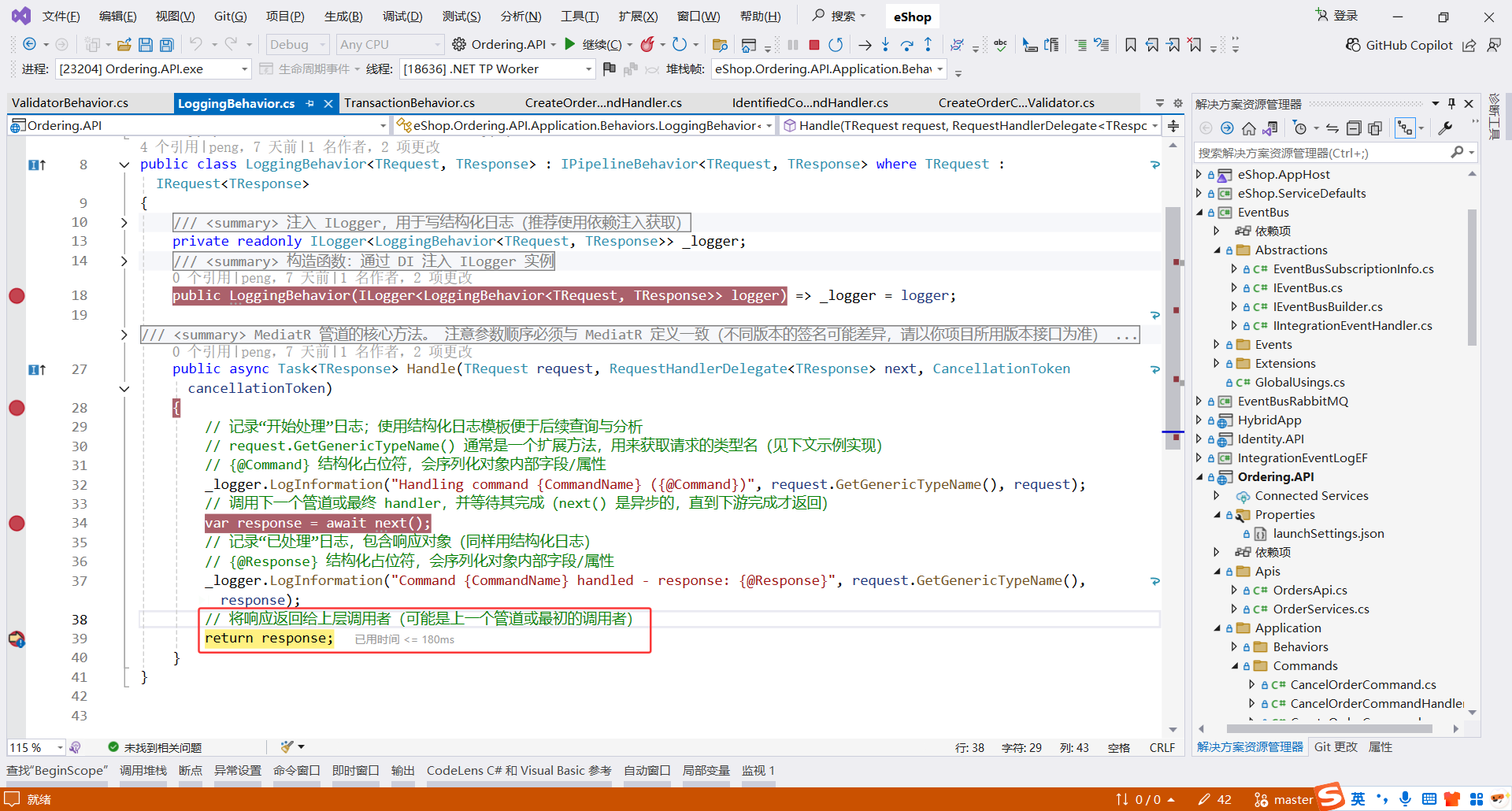Expand the EventBusRabbitMQ project node
The image size is (1512, 811).
click(1199, 401)
